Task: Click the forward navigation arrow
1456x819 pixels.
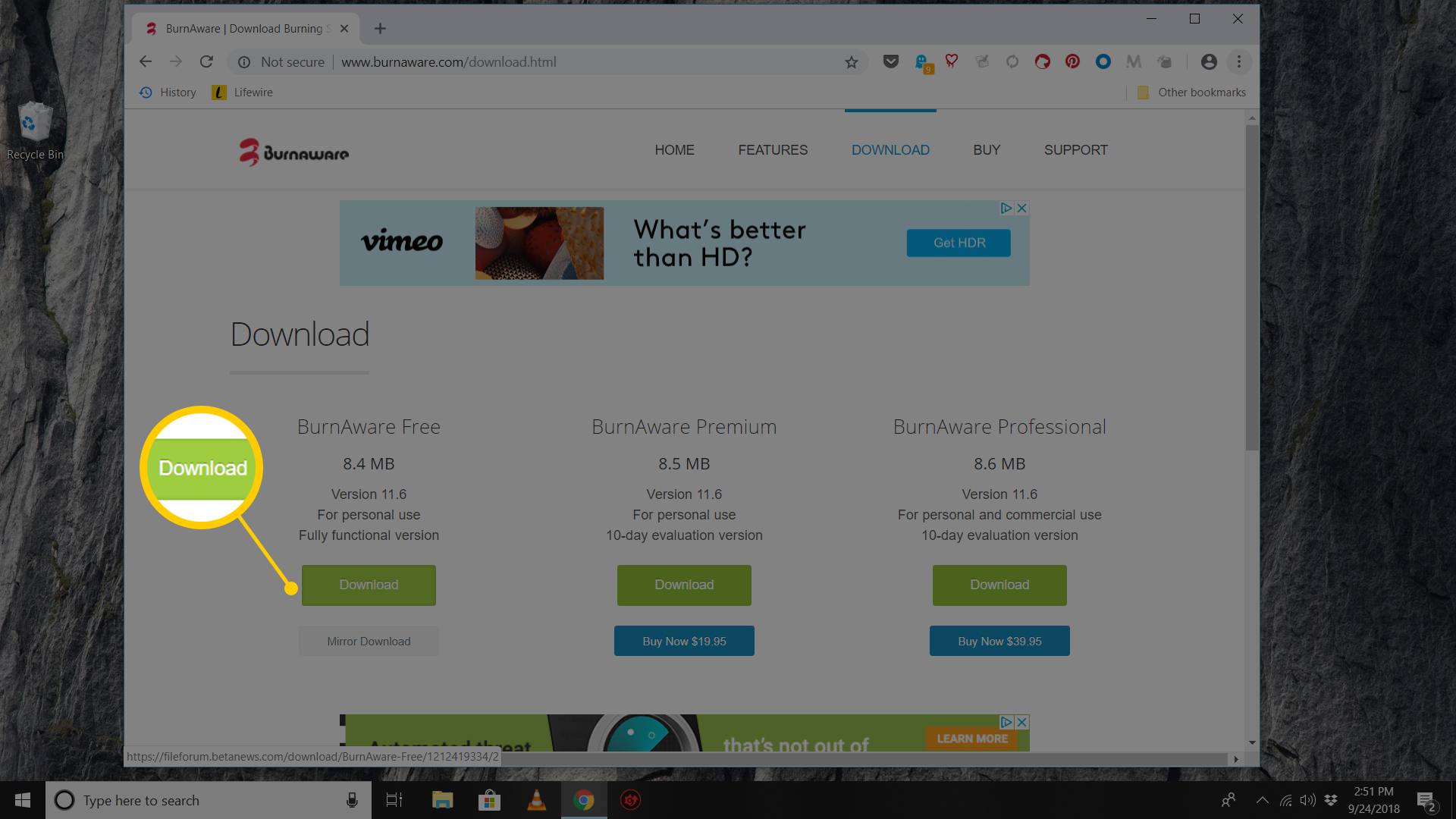Action: point(176,61)
